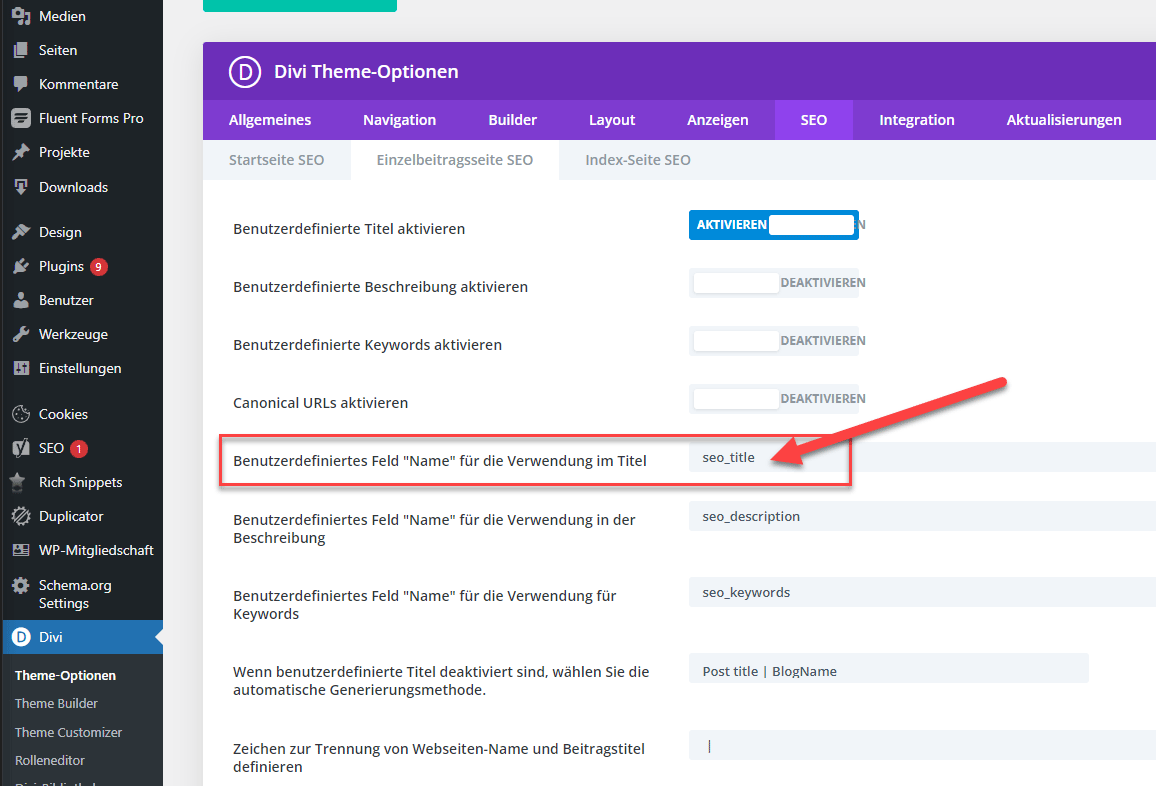Select the SEO tab in Divi options
Screen dimensions: 1156x786
click(814, 119)
